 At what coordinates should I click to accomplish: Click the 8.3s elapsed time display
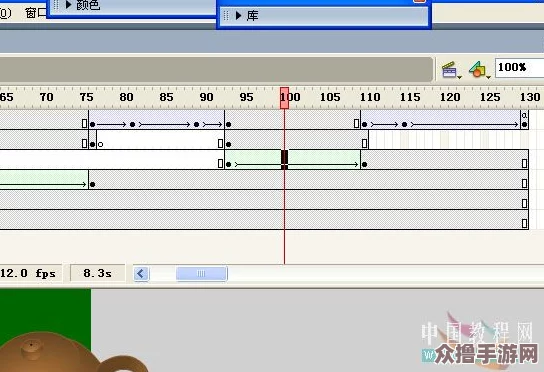(97, 273)
